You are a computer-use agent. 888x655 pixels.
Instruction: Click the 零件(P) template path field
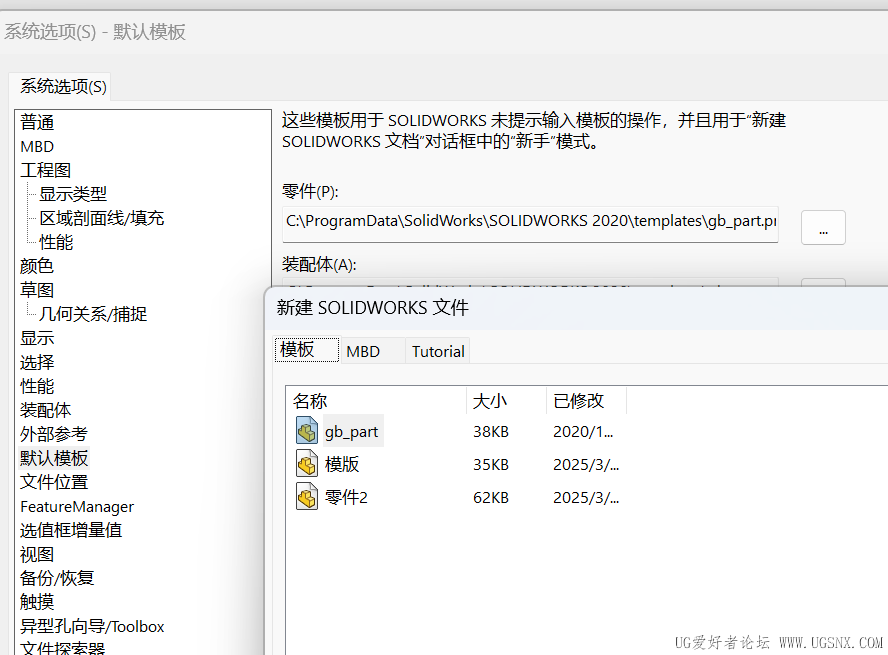click(x=530, y=224)
